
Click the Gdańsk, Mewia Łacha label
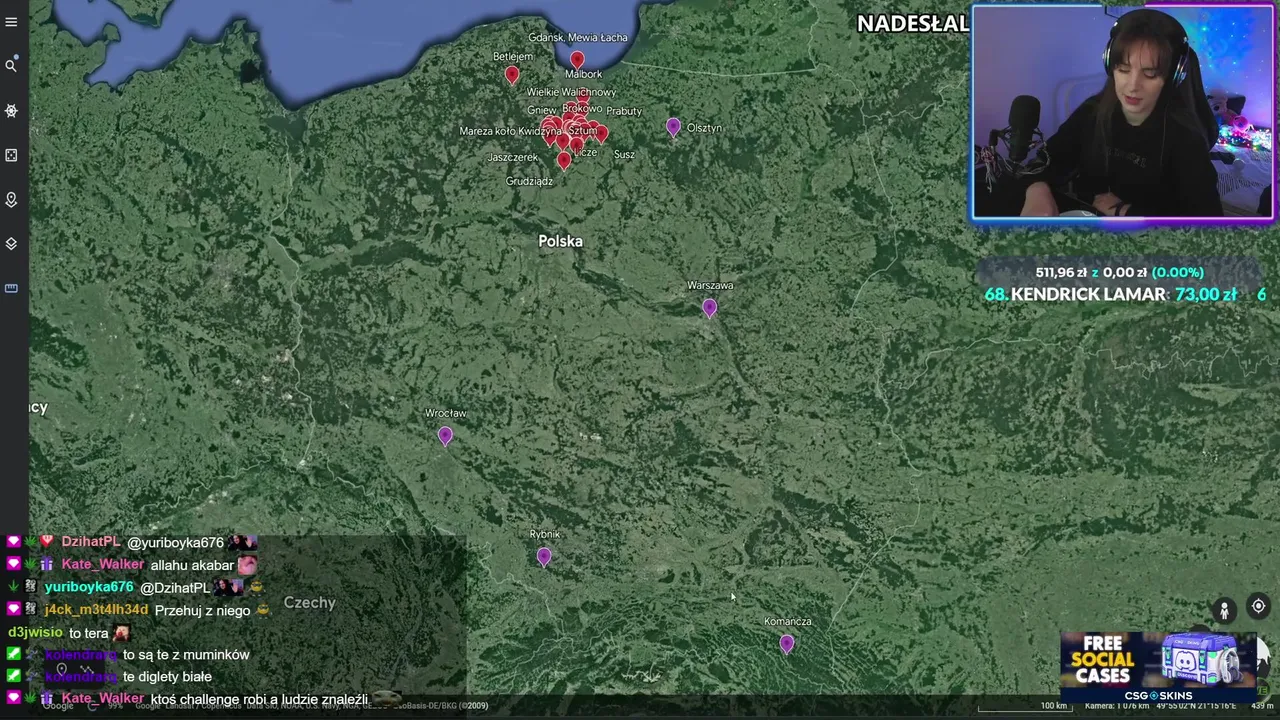[578, 38]
